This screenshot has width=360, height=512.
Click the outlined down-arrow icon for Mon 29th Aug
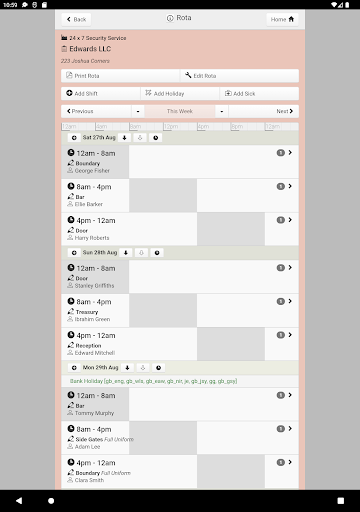click(143, 368)
